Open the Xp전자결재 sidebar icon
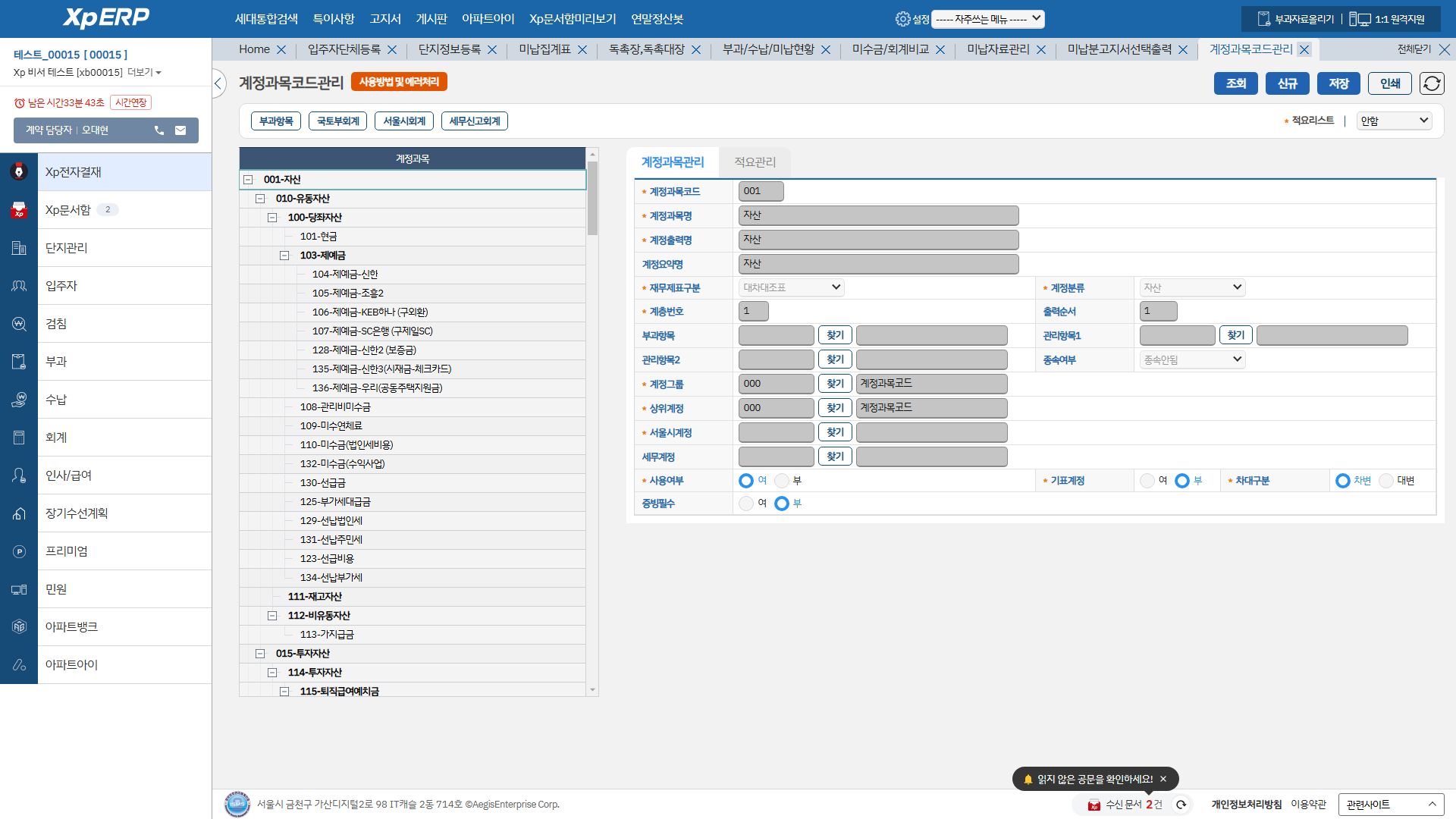Viewport: 1456px width, 819px height. (19, 172)
